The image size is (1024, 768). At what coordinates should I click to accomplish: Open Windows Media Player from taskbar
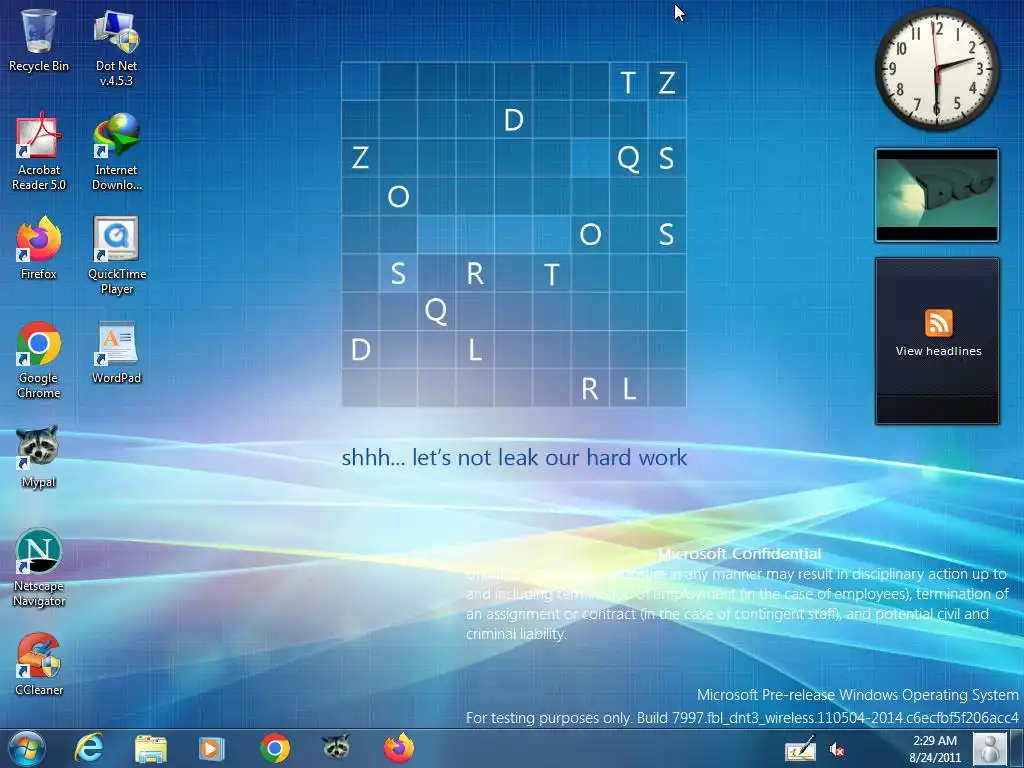pos(211,748)
